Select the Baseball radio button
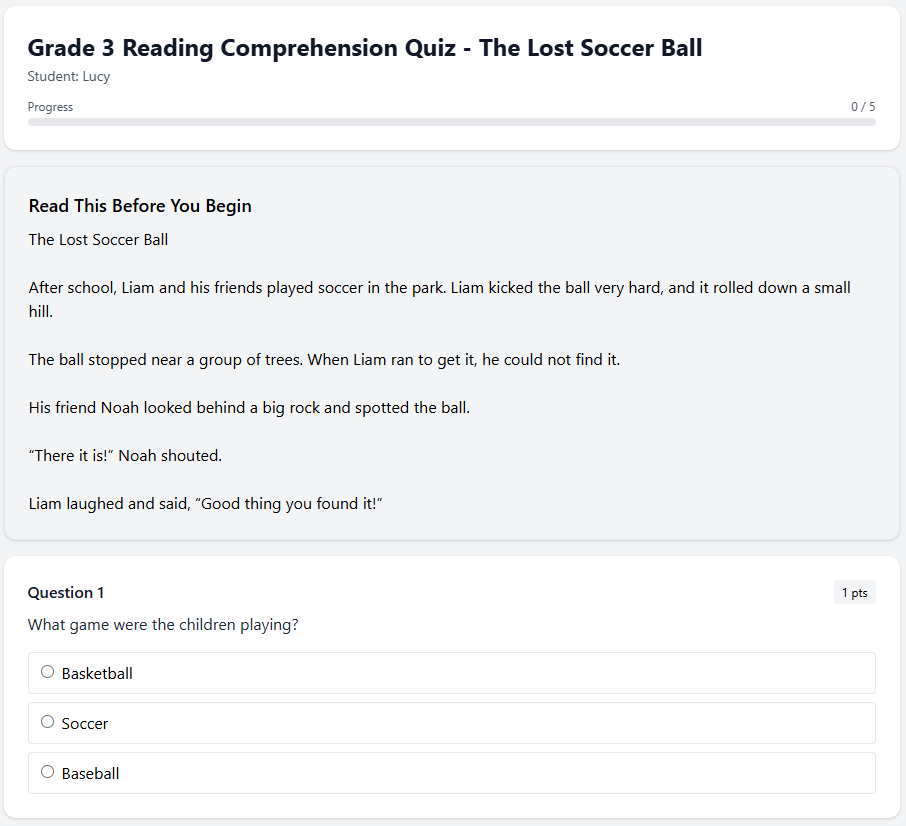The height and width of the screenshot is (826, 906). pos(47,771)
